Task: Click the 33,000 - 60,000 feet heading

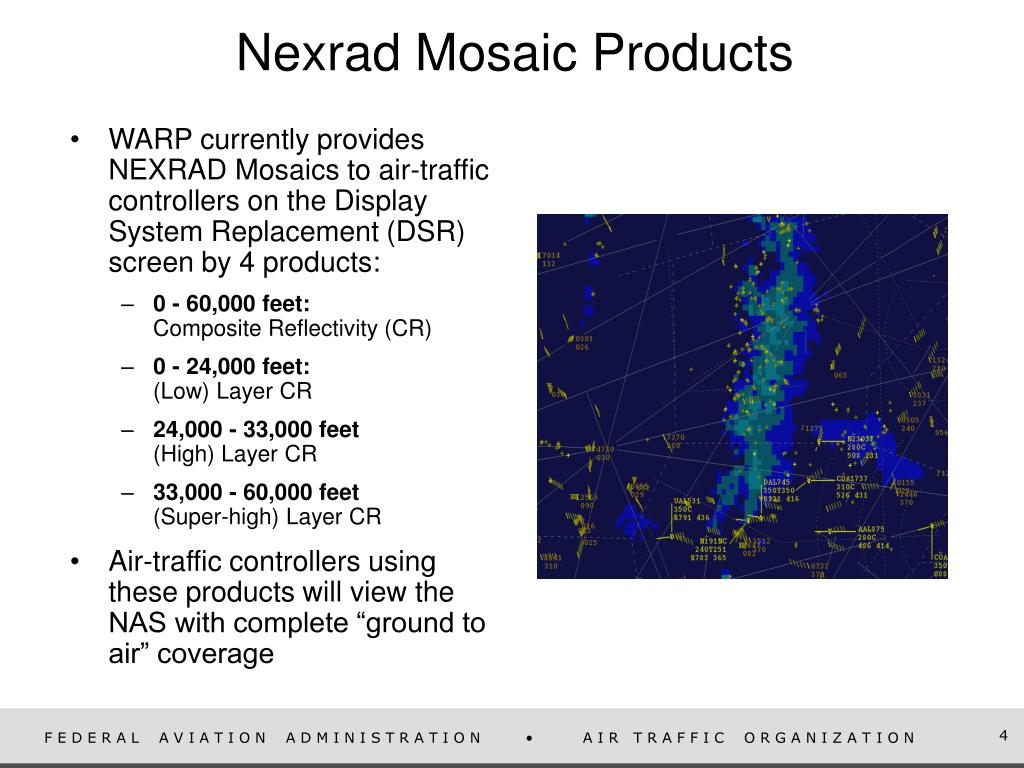Action: pyautogui.click(x=256, y=492)
